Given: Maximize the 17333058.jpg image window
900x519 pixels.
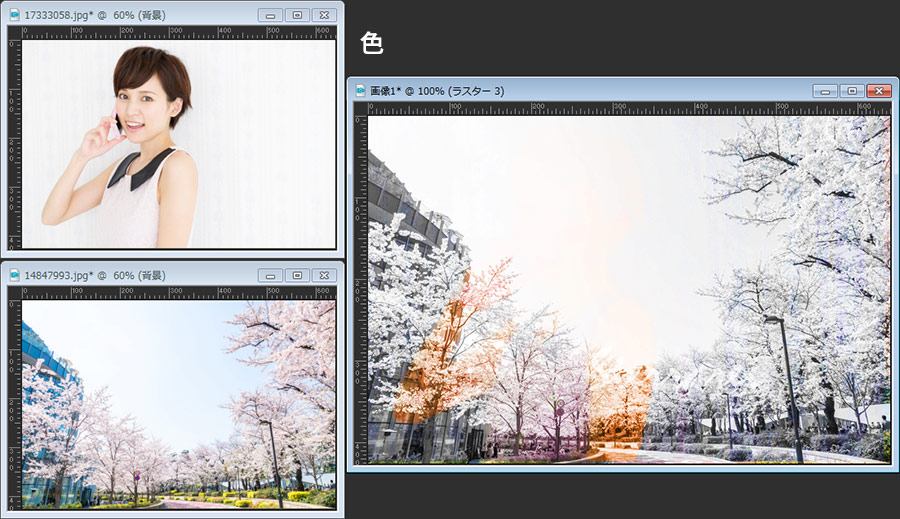Looking at the screenshot, I should coord(297,15).
